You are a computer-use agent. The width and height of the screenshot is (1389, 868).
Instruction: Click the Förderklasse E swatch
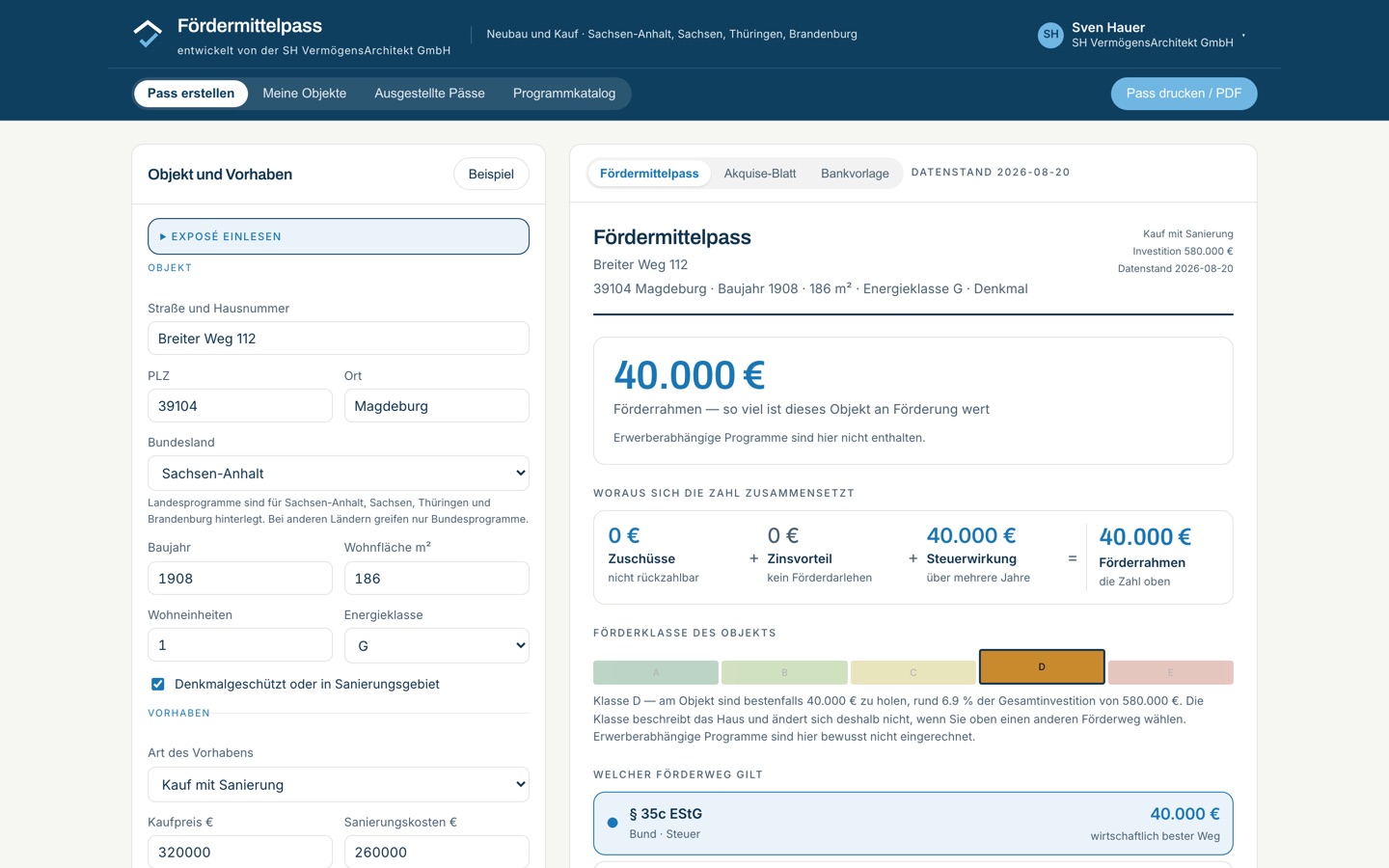1171,672
